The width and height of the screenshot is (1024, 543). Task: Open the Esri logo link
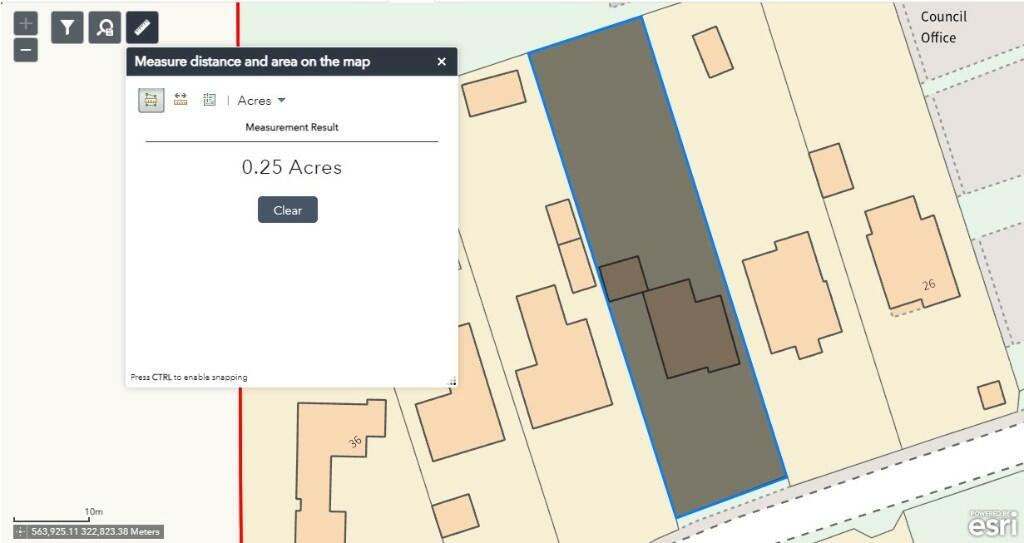point(993,523)
